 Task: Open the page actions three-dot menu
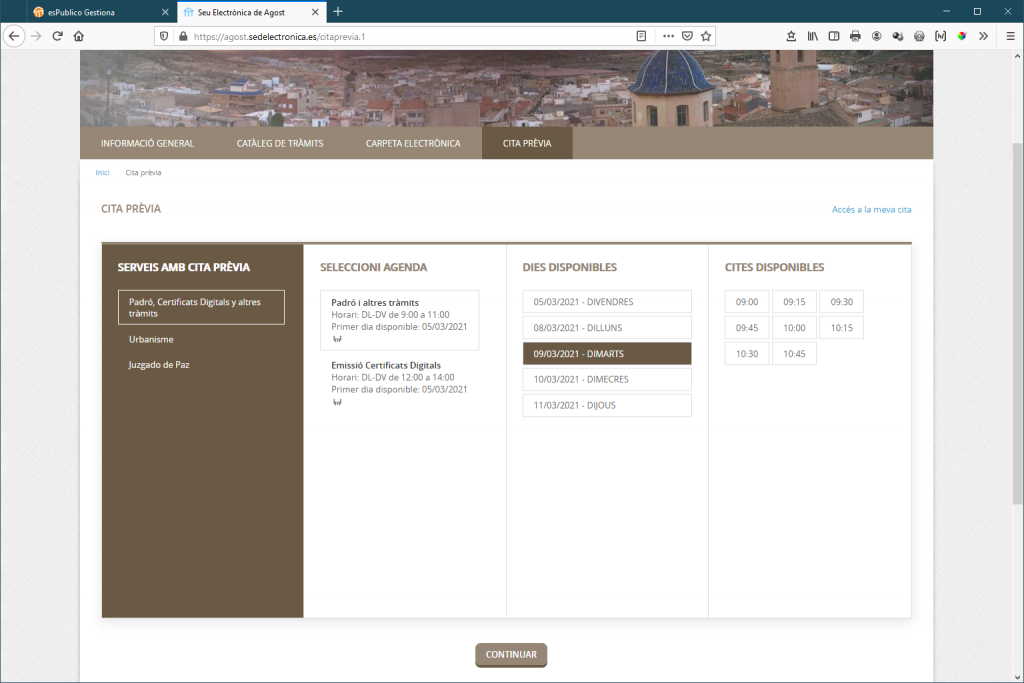point(668,36)
